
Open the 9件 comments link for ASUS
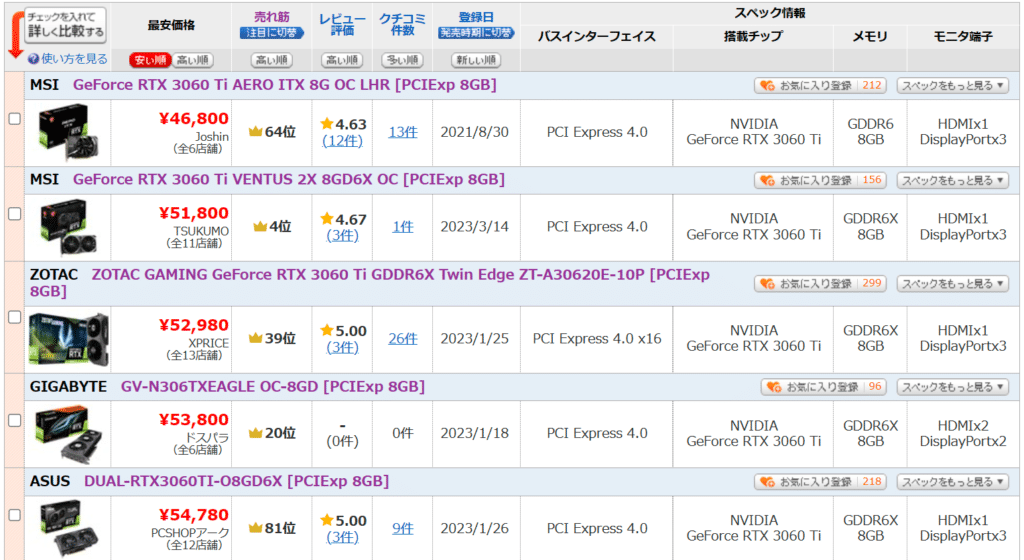click(x=403, y=528)
